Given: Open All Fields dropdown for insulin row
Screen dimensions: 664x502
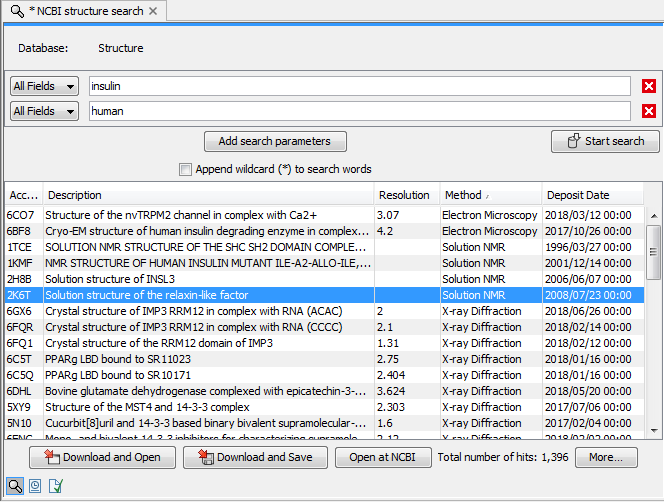Looking at the screenshot, I should [x=44, y=86].
